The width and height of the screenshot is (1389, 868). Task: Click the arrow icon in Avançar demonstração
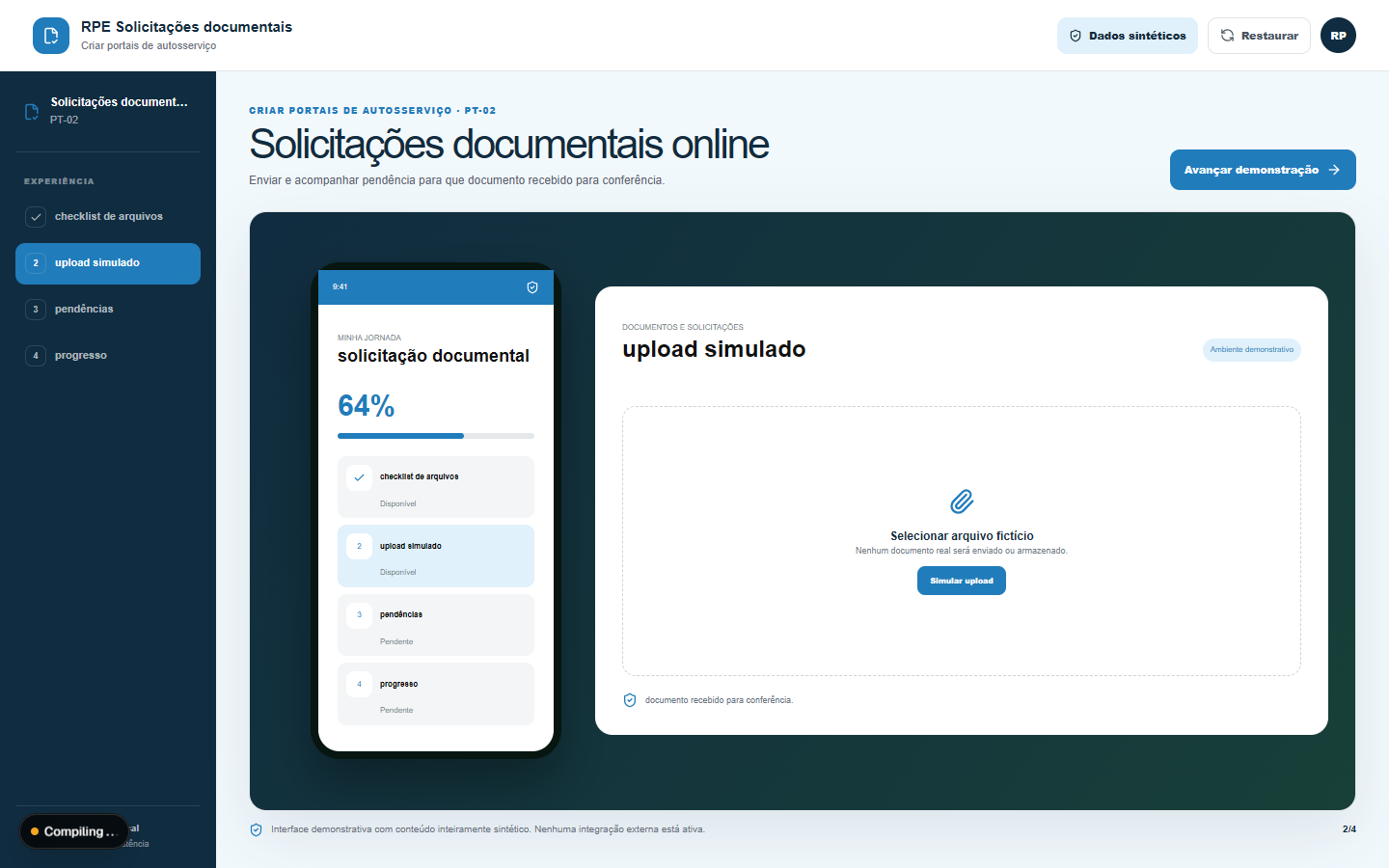(1334, 170)
